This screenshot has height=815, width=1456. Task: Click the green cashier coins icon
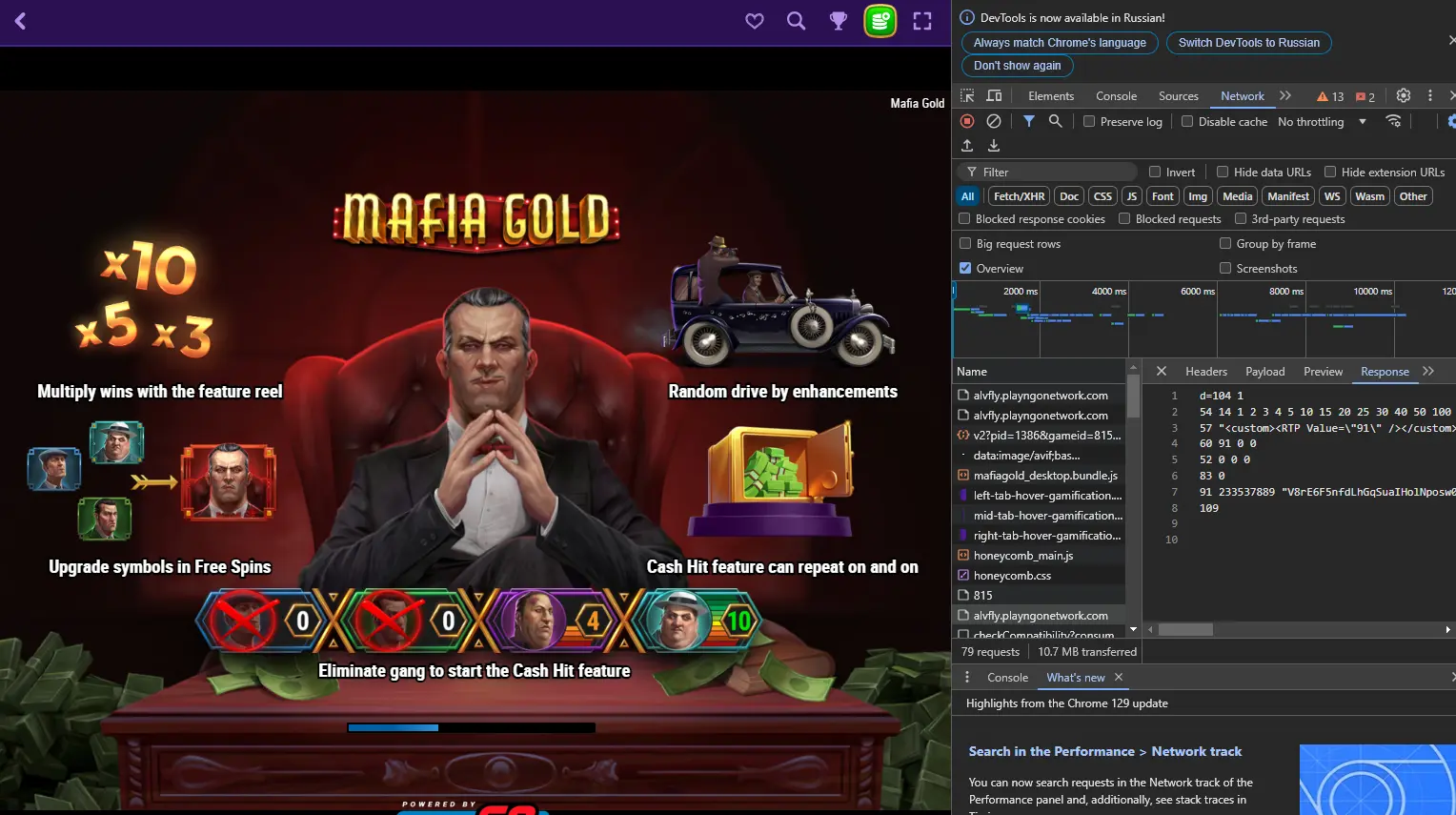click(x=880, y=21)
